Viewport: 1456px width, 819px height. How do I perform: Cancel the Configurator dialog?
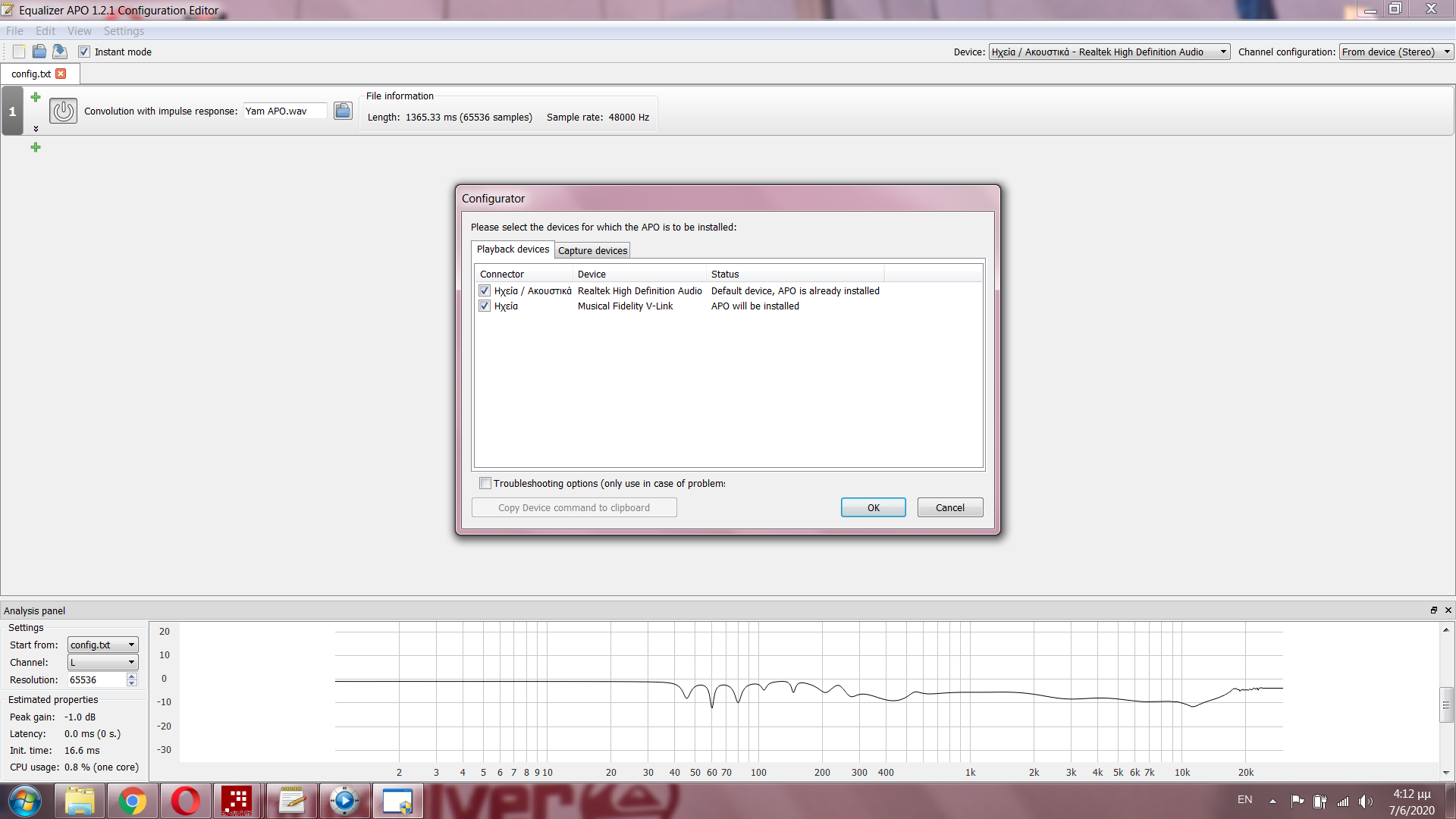(949, 507)
